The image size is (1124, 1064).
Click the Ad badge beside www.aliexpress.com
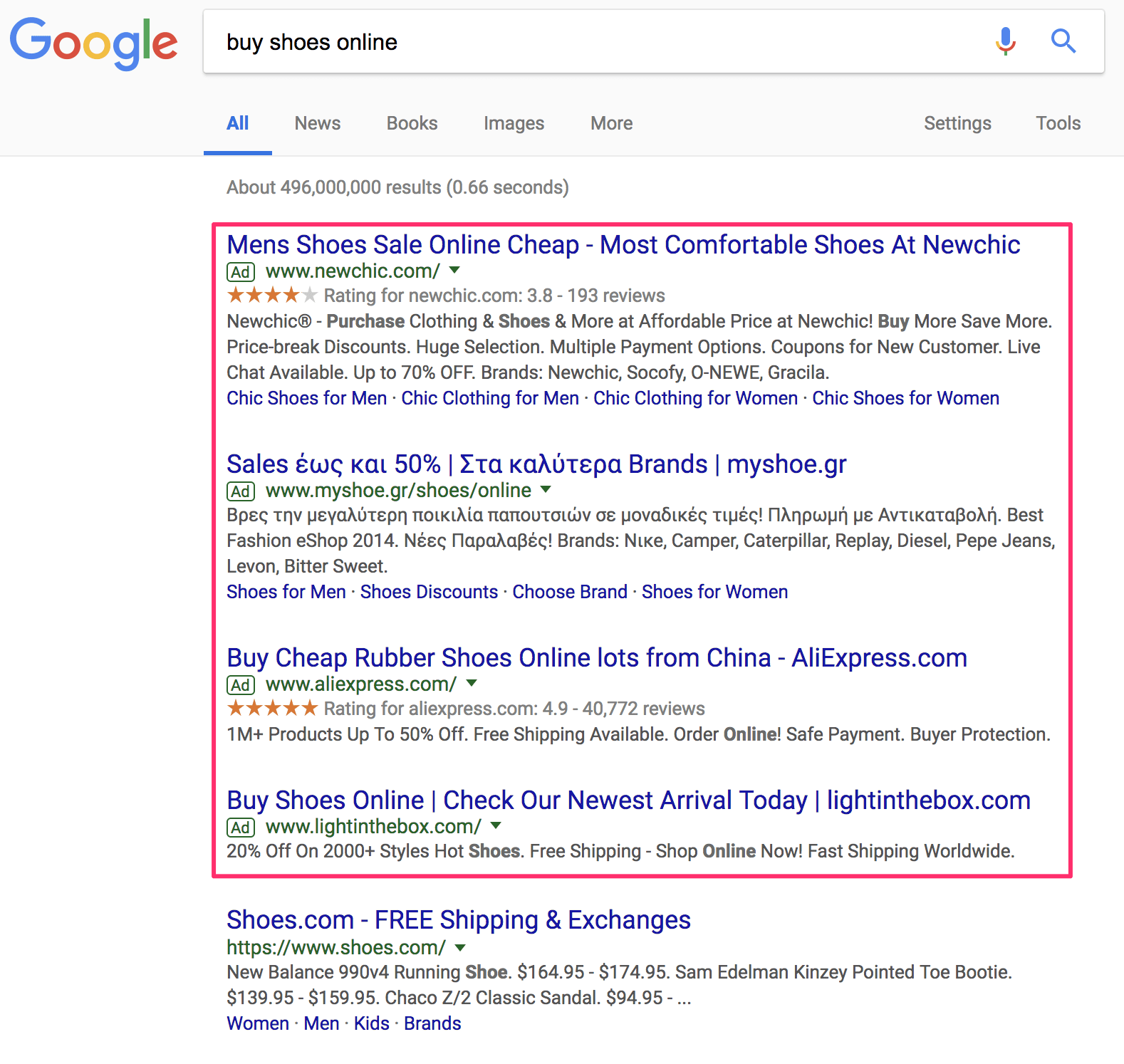(x=241, y=685)
